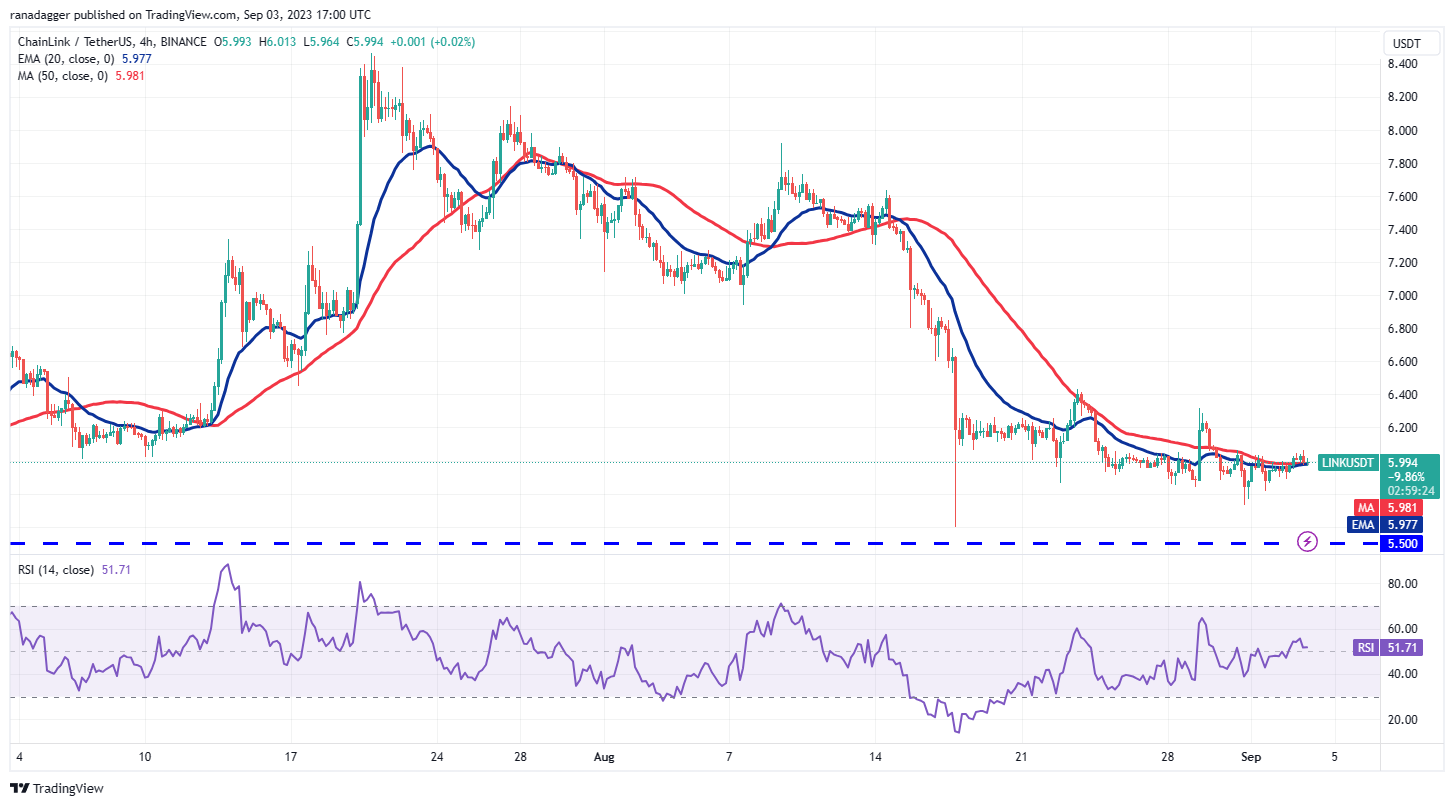Click the navy EMA price tag on the right scale
The height and width of the screenshot is (806, 1454).
[1395, 524]
